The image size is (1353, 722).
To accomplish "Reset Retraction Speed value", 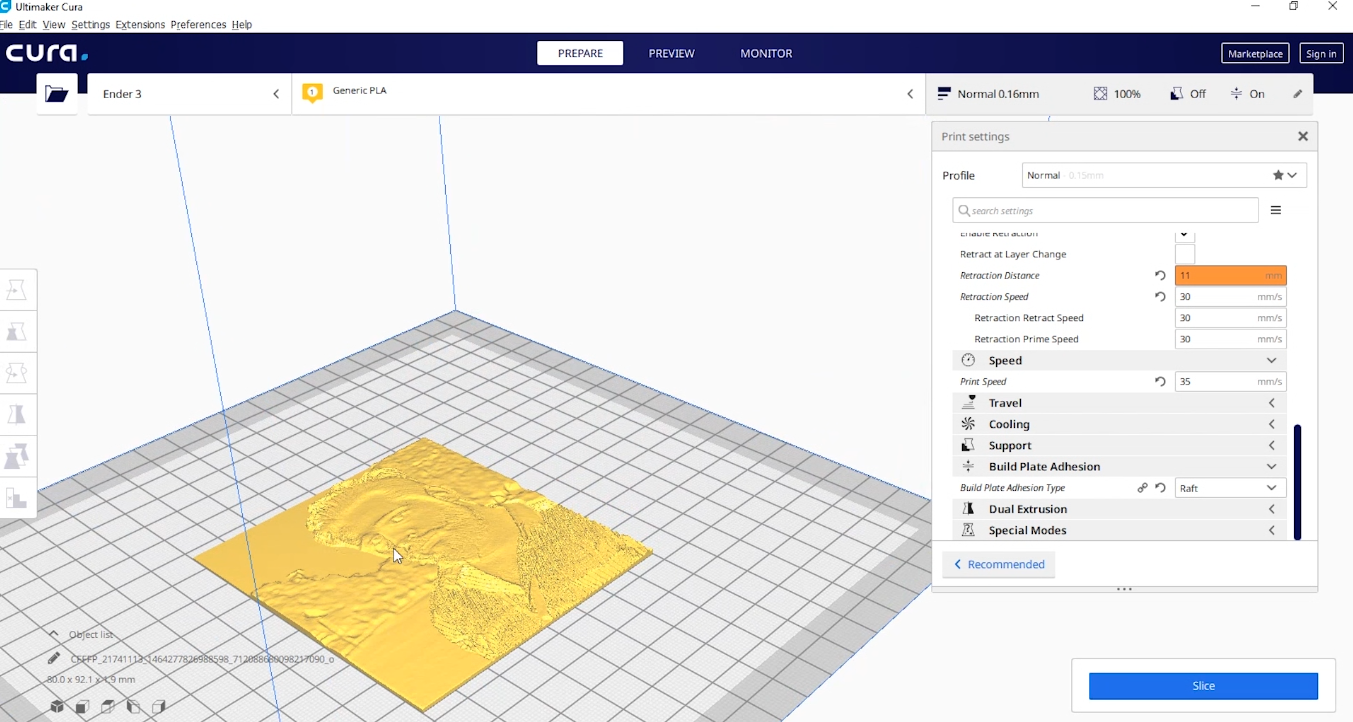I will tap(1160, 296).
